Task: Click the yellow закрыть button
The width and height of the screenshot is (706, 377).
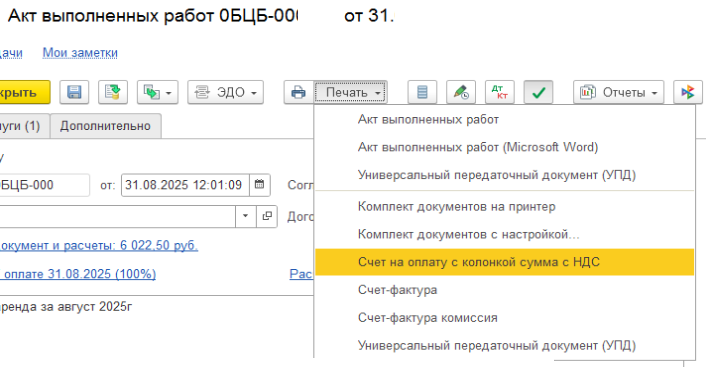Action: 25,92
